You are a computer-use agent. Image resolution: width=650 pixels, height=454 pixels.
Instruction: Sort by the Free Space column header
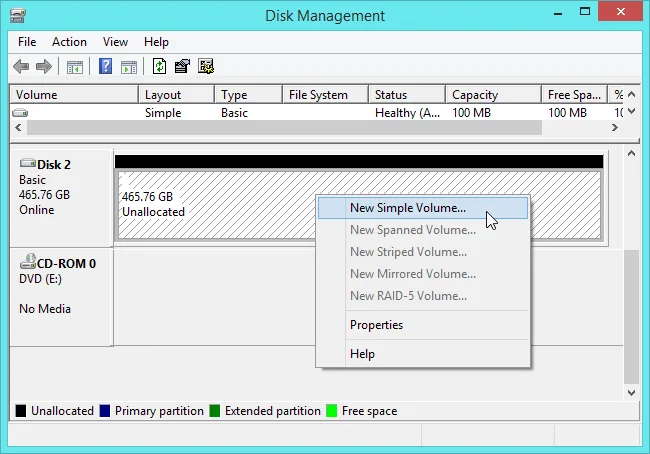pyautogui.click(x=575, y=95)
